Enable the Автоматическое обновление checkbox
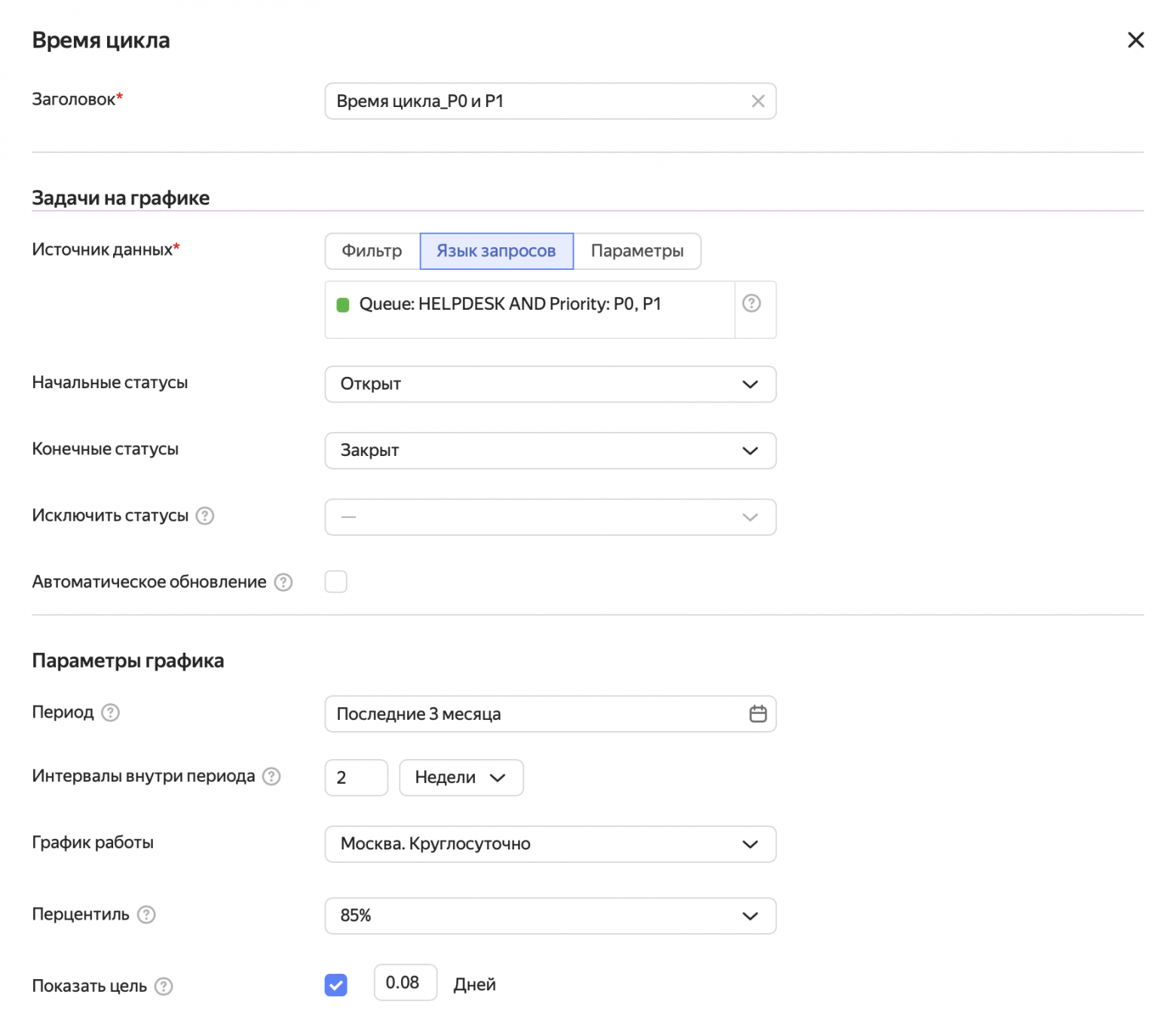Image resolution: width=1176 pixels, height=1013 pixels. pyautogui.click(x=335, y=582)
